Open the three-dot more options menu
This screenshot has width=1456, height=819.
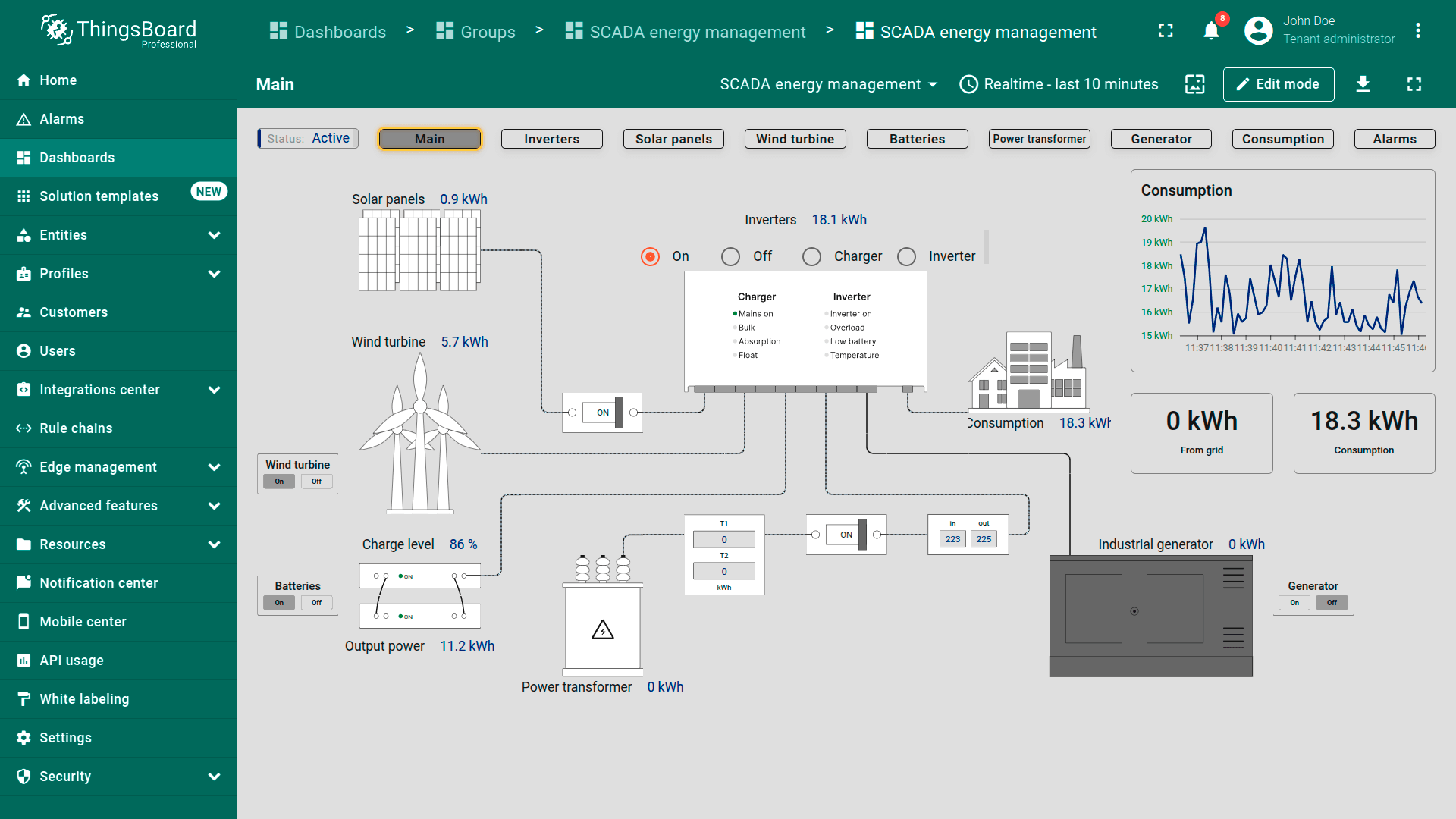pyautogui.click(x=1417, y=31)
